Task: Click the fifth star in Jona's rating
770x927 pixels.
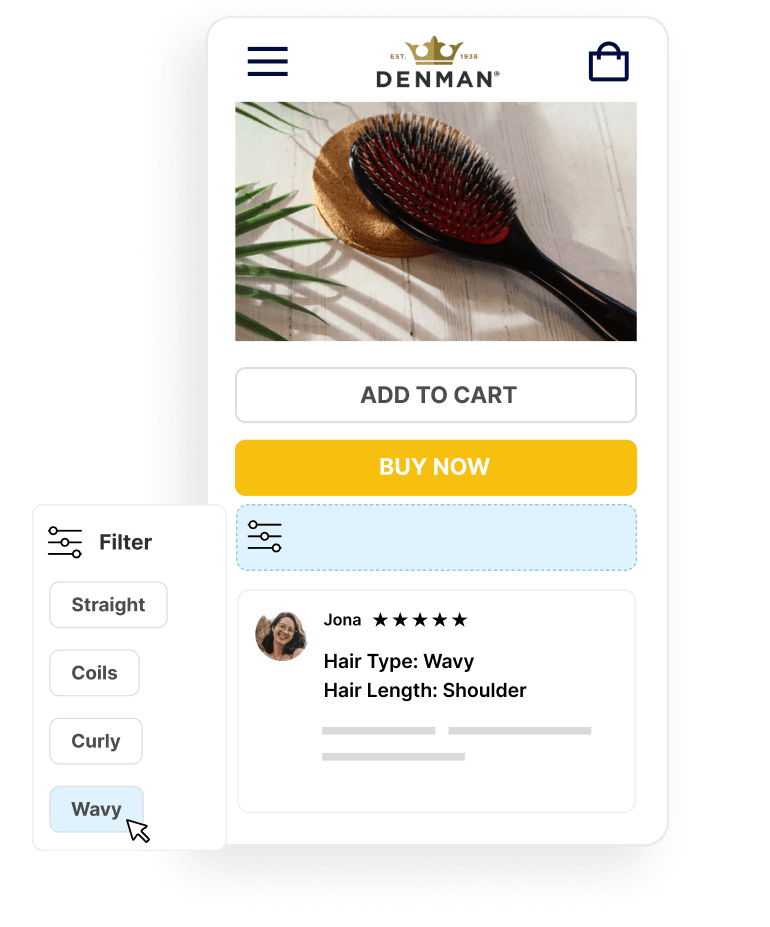Action: pyautogui.click(x=460, y=620)
